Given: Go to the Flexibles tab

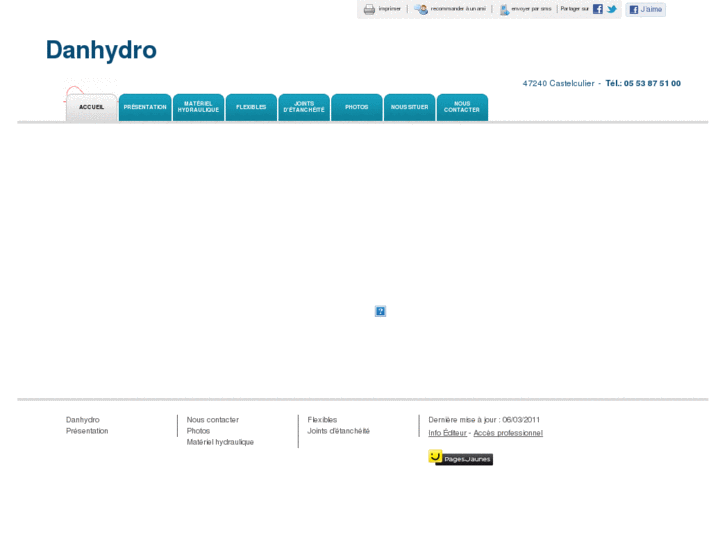Looking at the screenshot, I should pyautogui.click(x=251, y=107).
